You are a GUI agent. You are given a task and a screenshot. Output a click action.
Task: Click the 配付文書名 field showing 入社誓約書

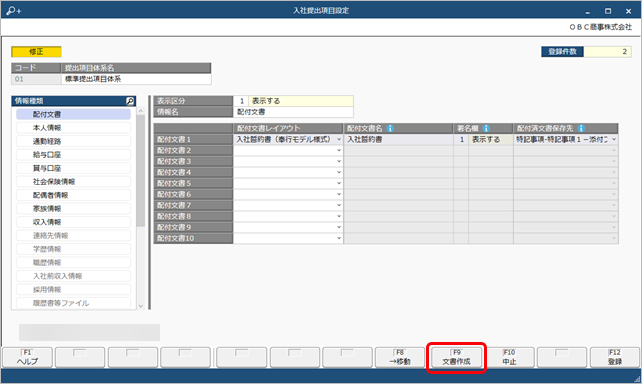[398, 139]
